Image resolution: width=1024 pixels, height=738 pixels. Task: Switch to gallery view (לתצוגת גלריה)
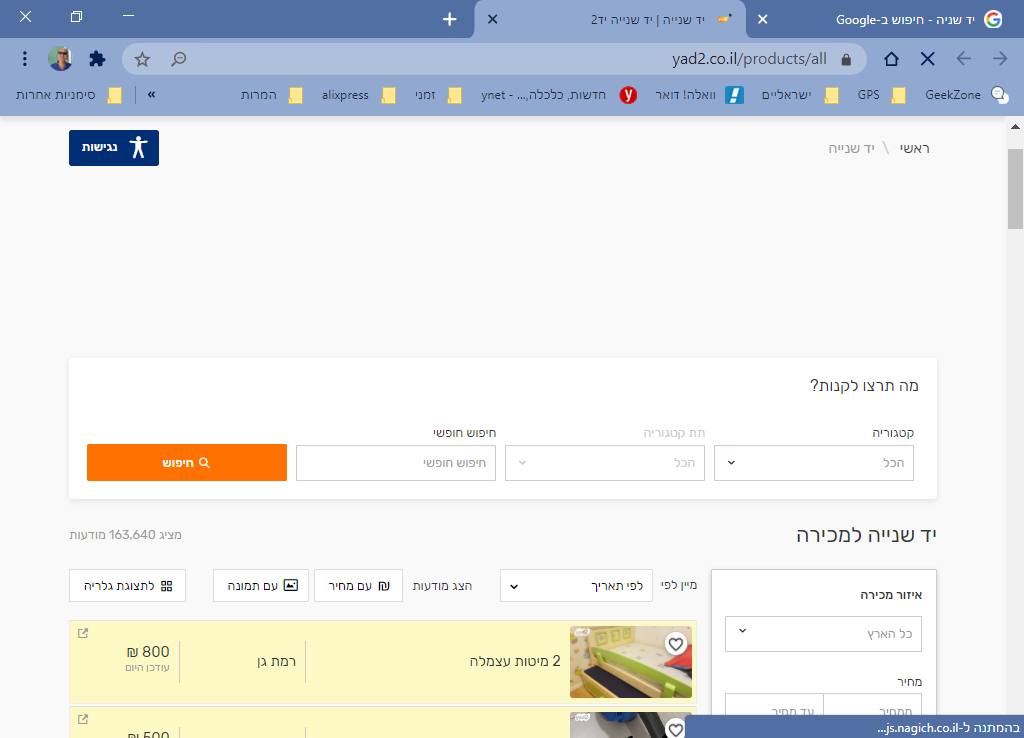coord(127,586)
